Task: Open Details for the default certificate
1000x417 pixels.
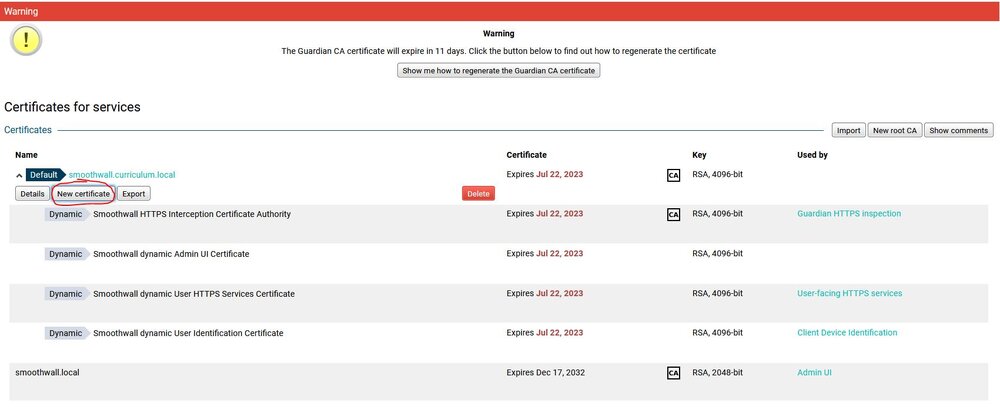Action: coord(32,194)
